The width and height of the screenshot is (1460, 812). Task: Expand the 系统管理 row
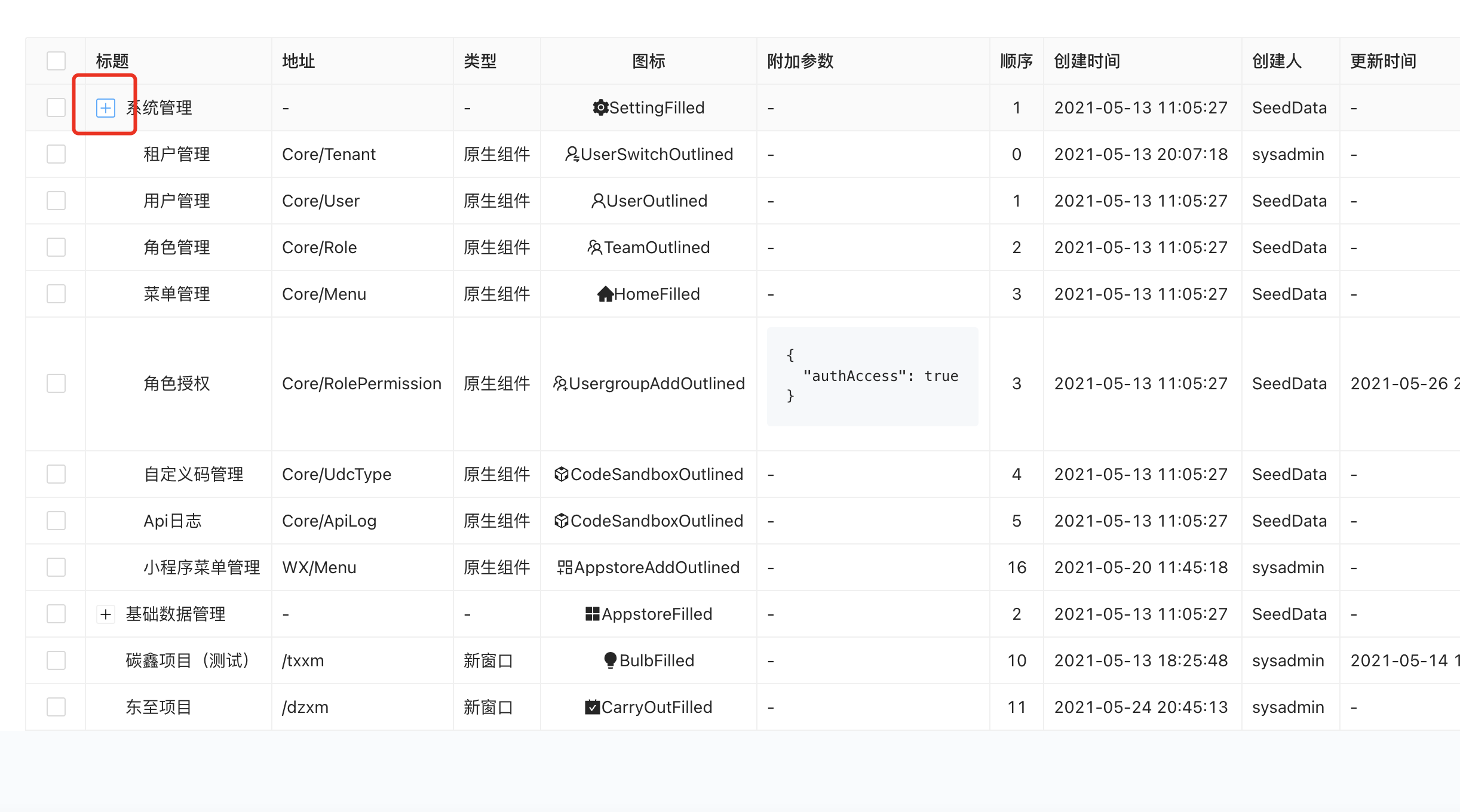point(106,108)
